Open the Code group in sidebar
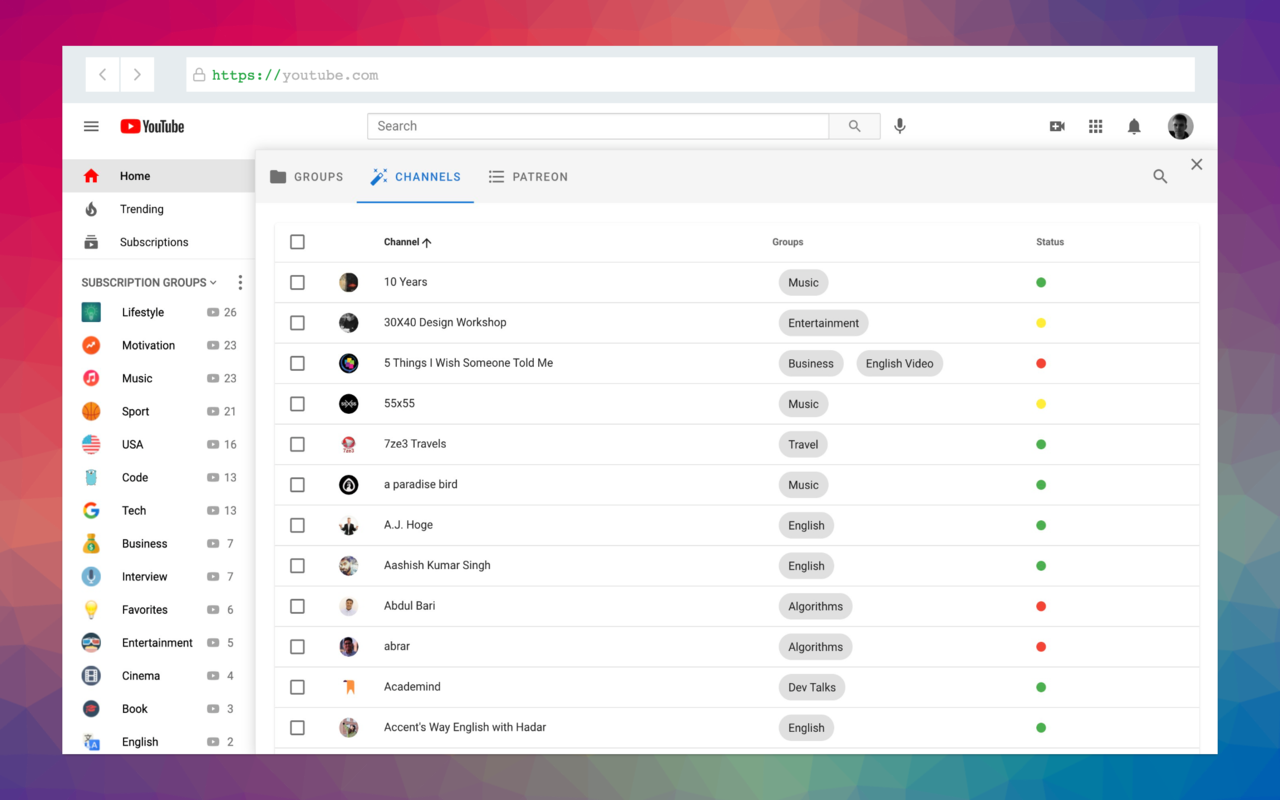Screen dimensions: 1280x800 coord(159,477)
